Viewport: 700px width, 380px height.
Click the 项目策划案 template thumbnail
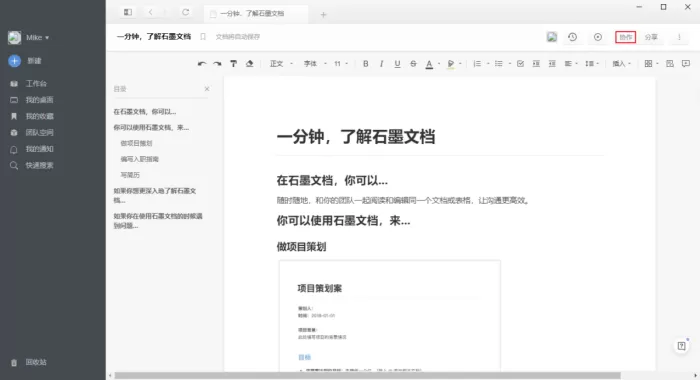(390, 316)
